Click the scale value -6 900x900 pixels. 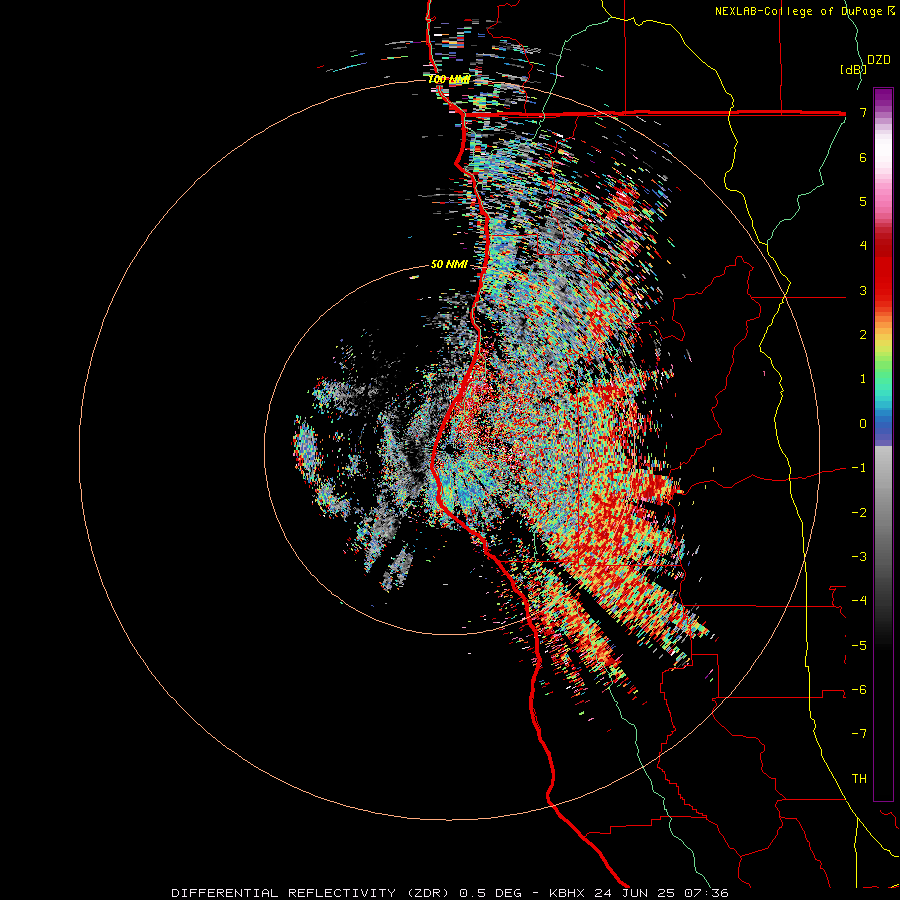[859, 690]
